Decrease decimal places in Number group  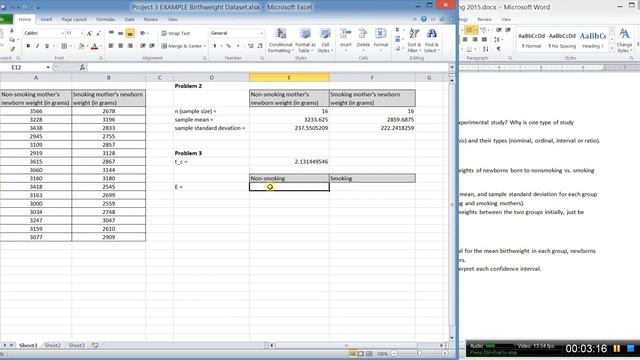click(x=260, y=46)
